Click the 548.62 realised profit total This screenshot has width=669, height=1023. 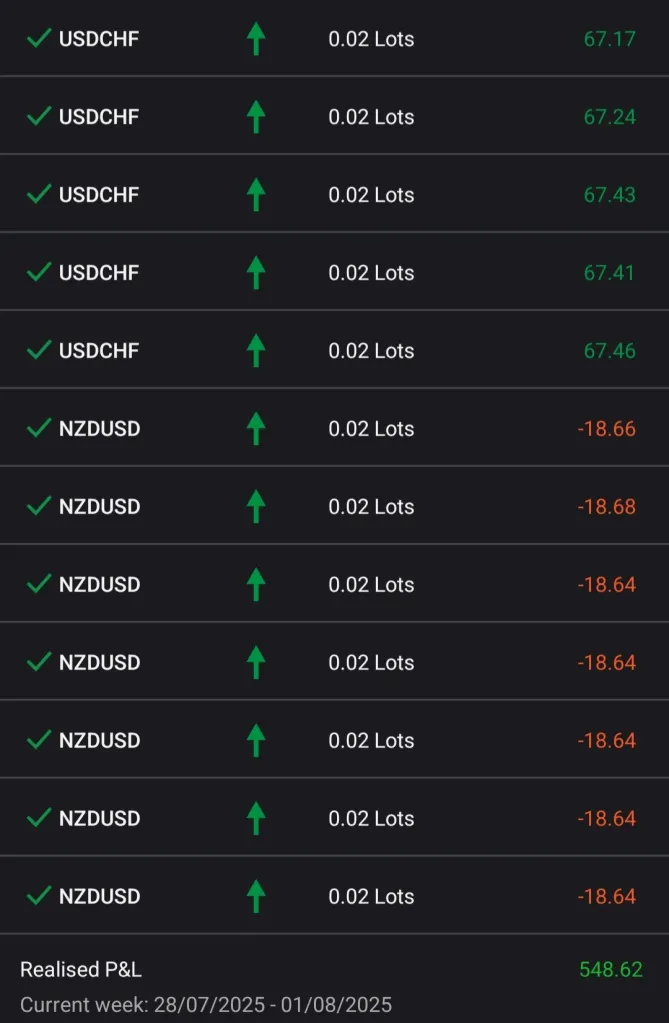point(610,969)
